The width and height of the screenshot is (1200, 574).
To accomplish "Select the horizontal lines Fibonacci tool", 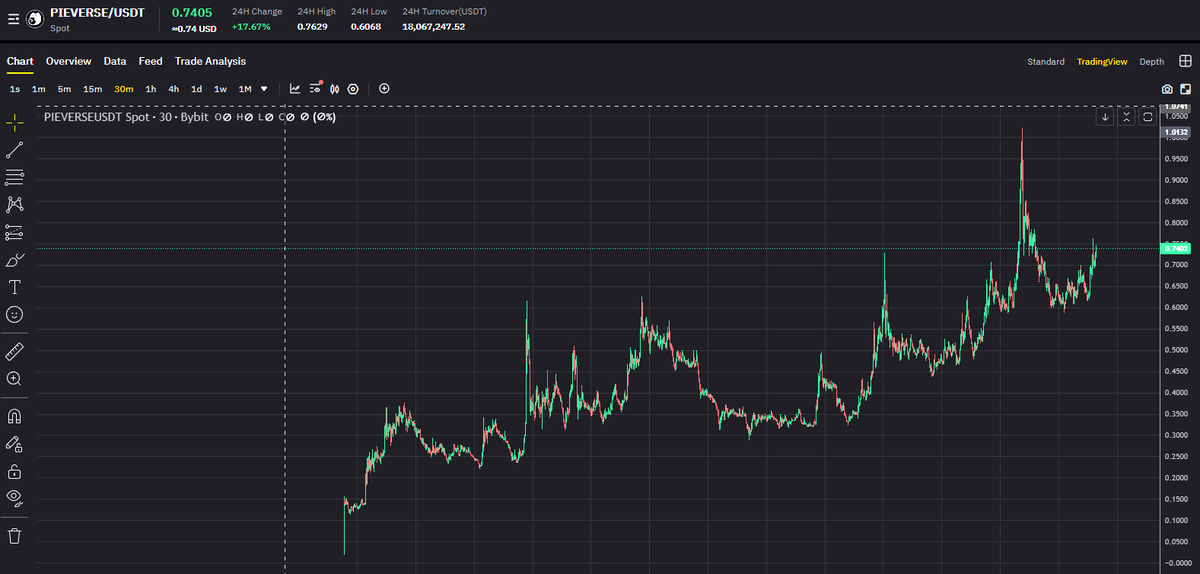I will click(x=14, y=177).
